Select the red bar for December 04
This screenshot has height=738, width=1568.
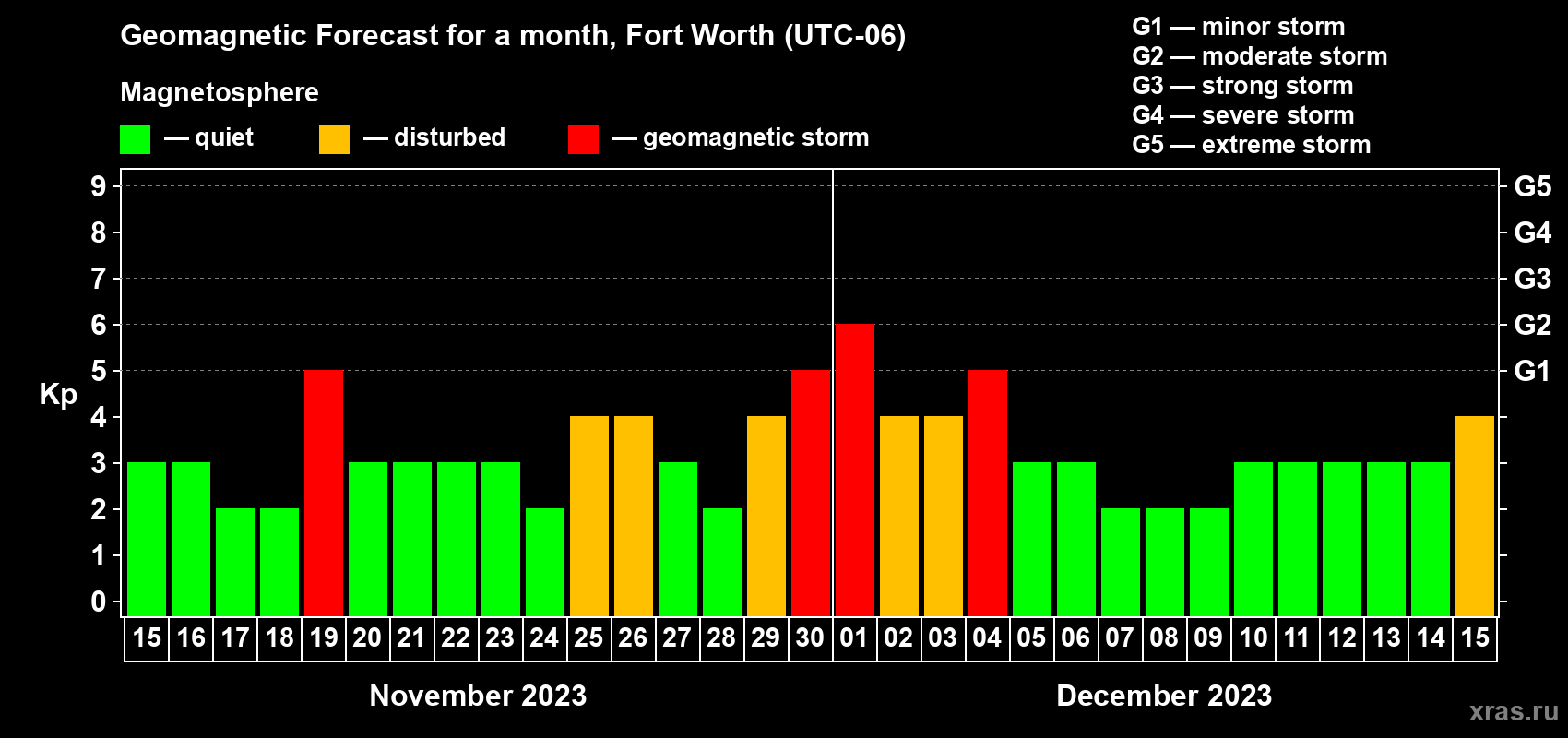(988, 494)
